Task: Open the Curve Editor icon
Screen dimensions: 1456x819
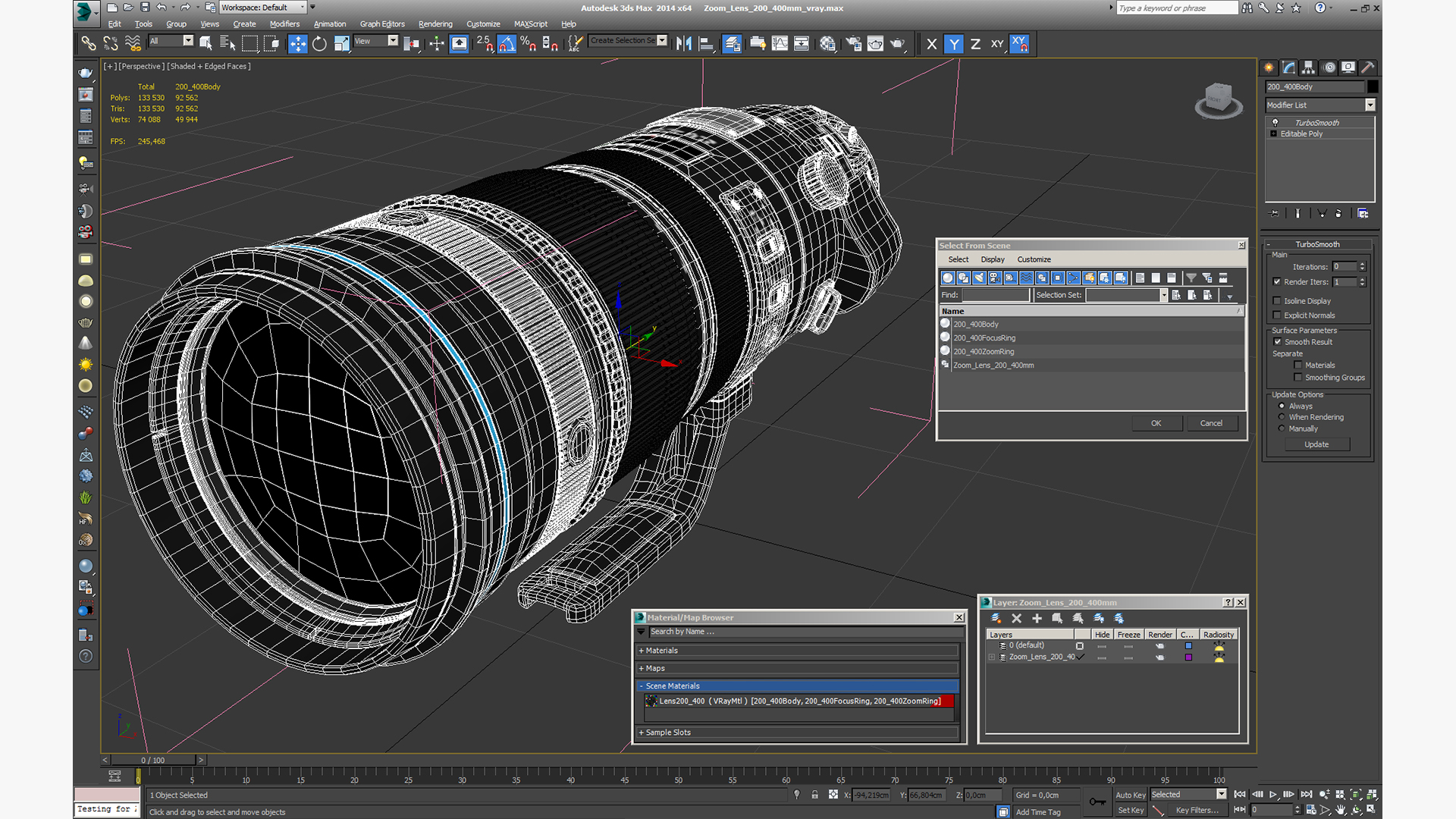Action: point(780,43)
